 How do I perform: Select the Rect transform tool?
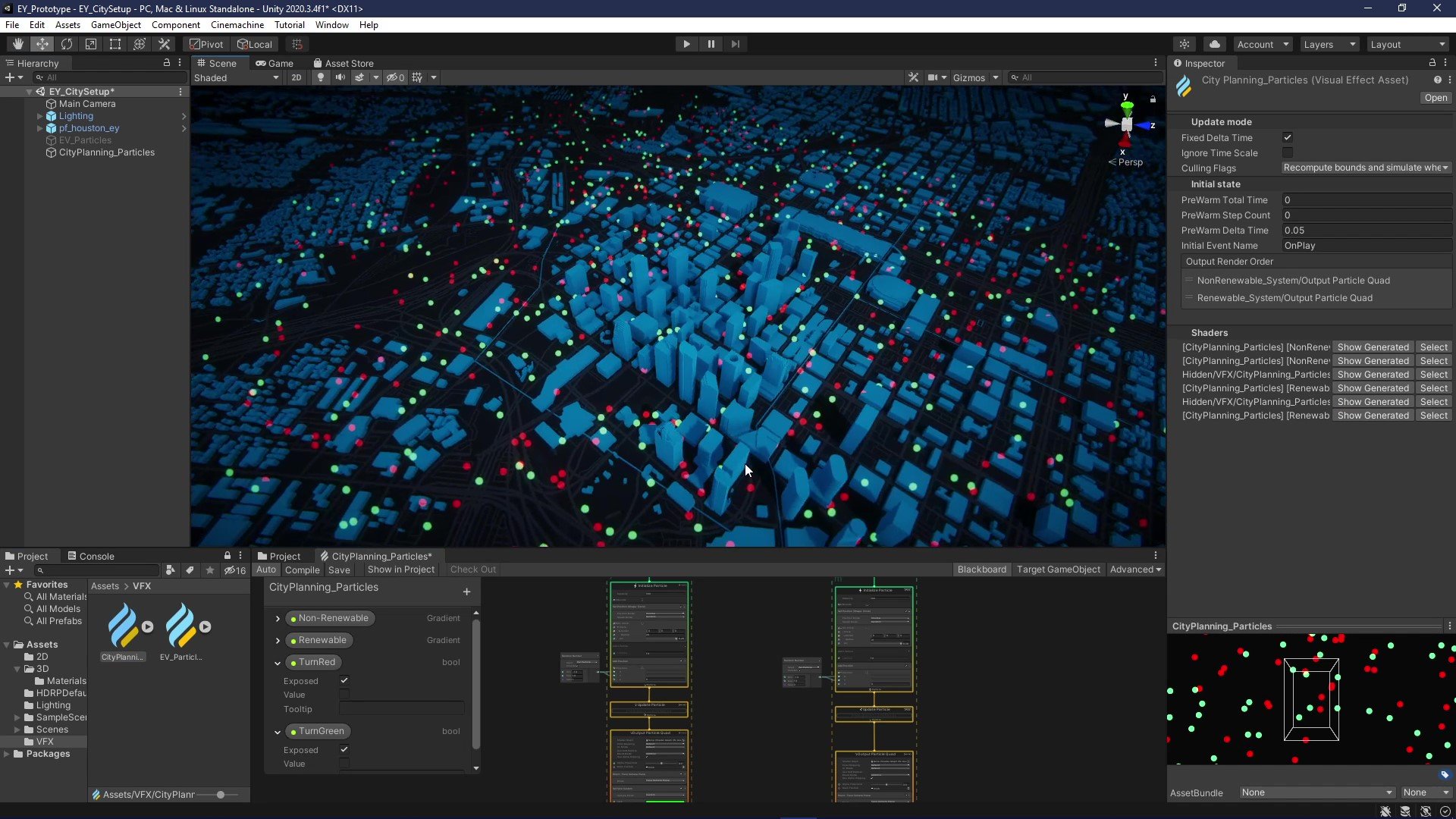coord(115,44)
